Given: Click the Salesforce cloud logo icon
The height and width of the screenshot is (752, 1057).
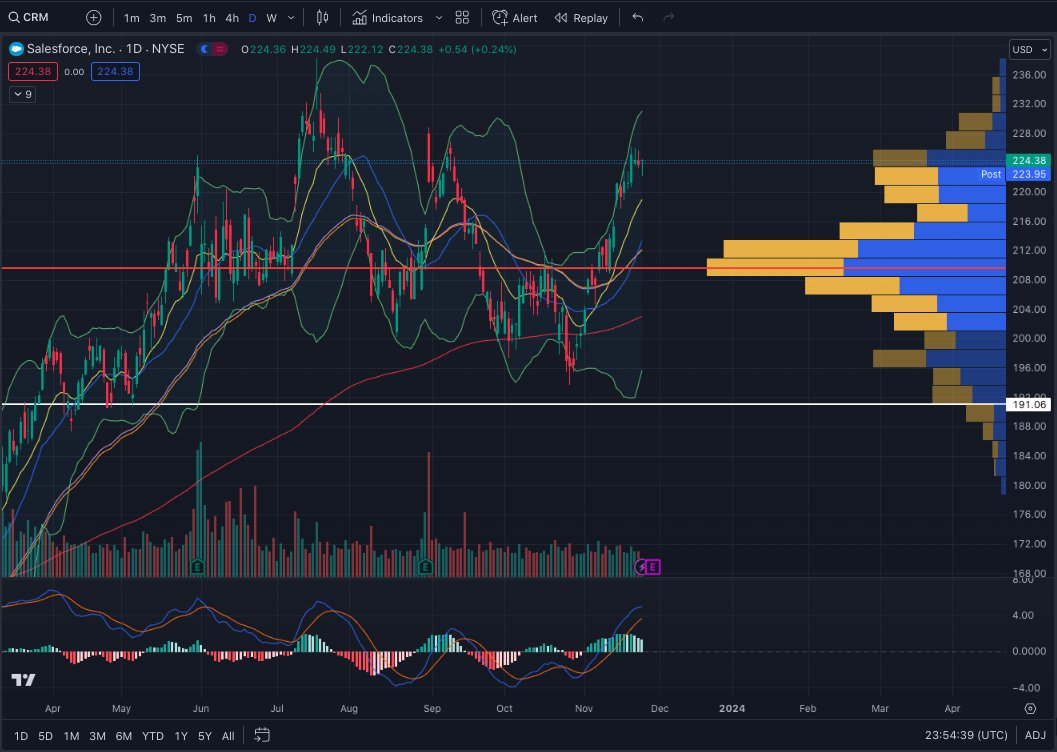Looking at the screenshot, I should coord(16,49).
